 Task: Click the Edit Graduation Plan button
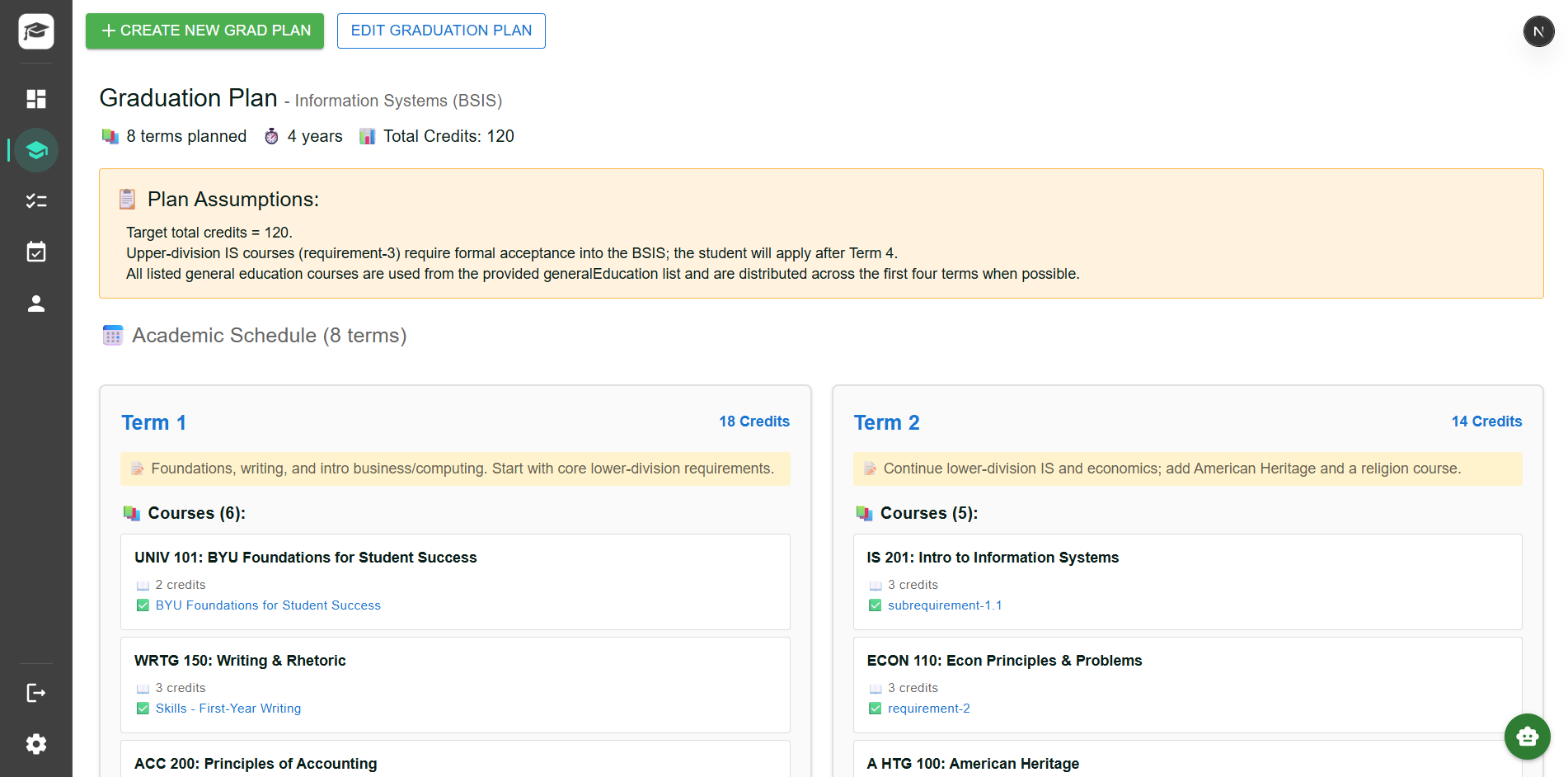441,31
